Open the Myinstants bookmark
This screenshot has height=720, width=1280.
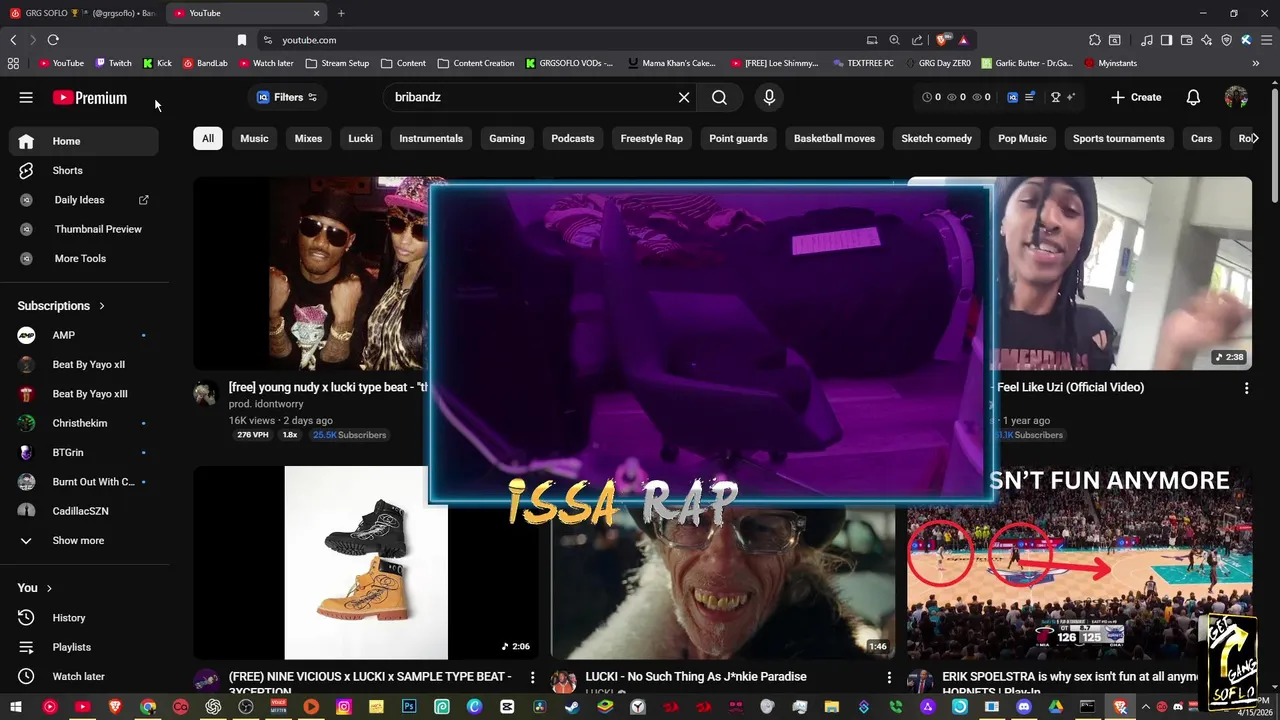coord(1110,63)
